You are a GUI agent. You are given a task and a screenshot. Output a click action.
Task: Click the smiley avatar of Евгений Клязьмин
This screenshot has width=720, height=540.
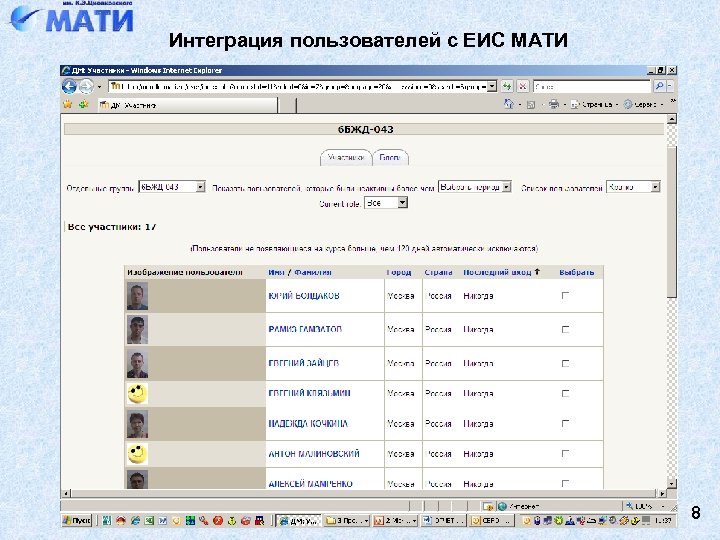(137, 394)
